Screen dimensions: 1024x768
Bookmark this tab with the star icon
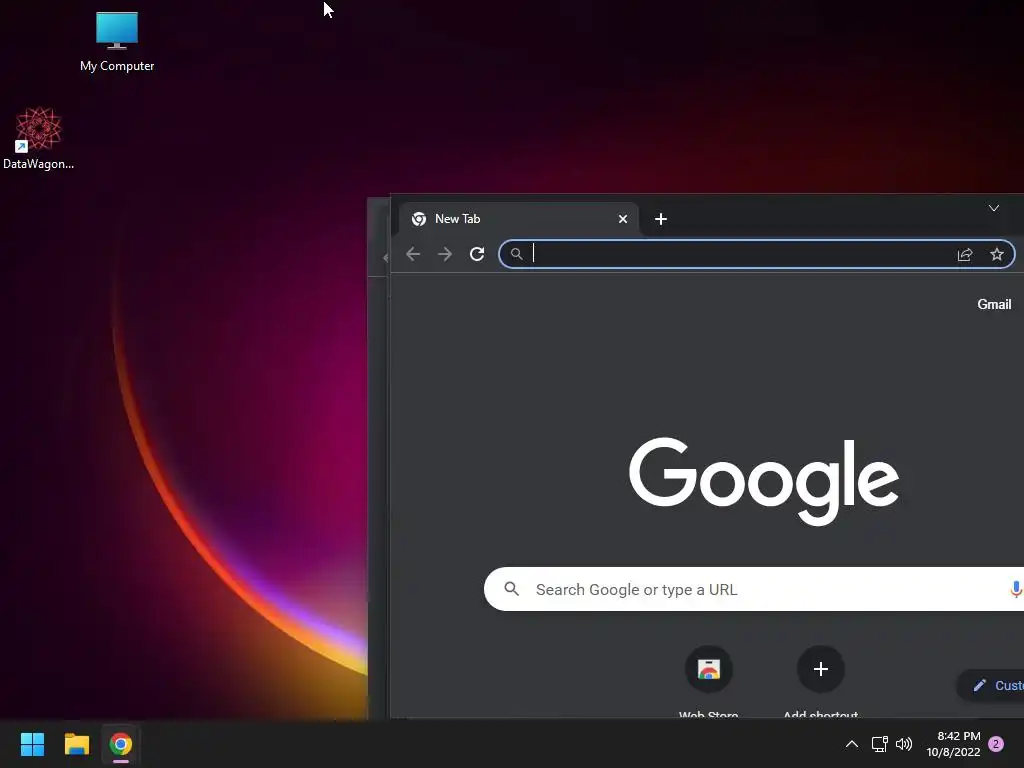pos(997,254)
